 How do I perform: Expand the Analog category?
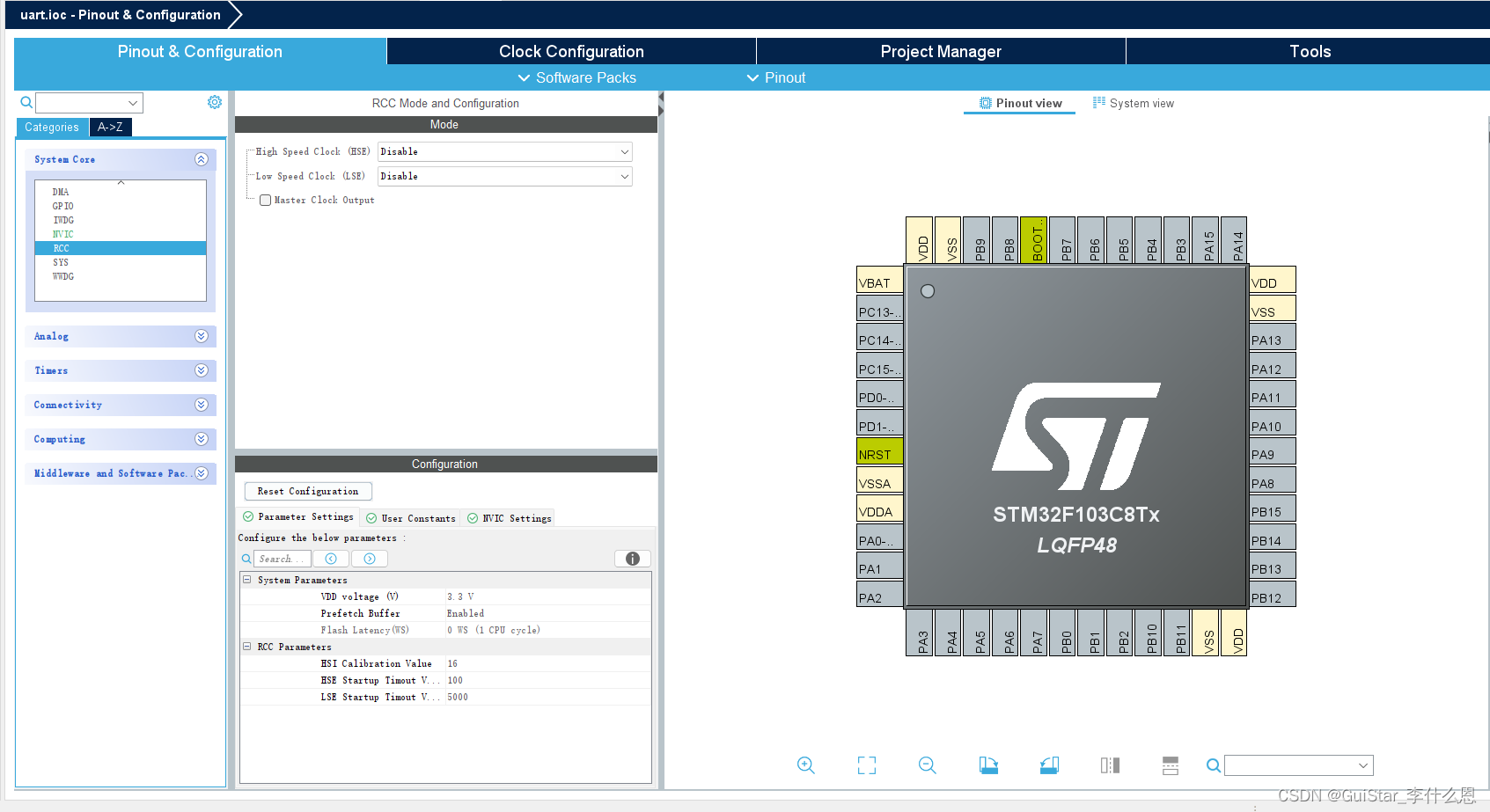201,336
